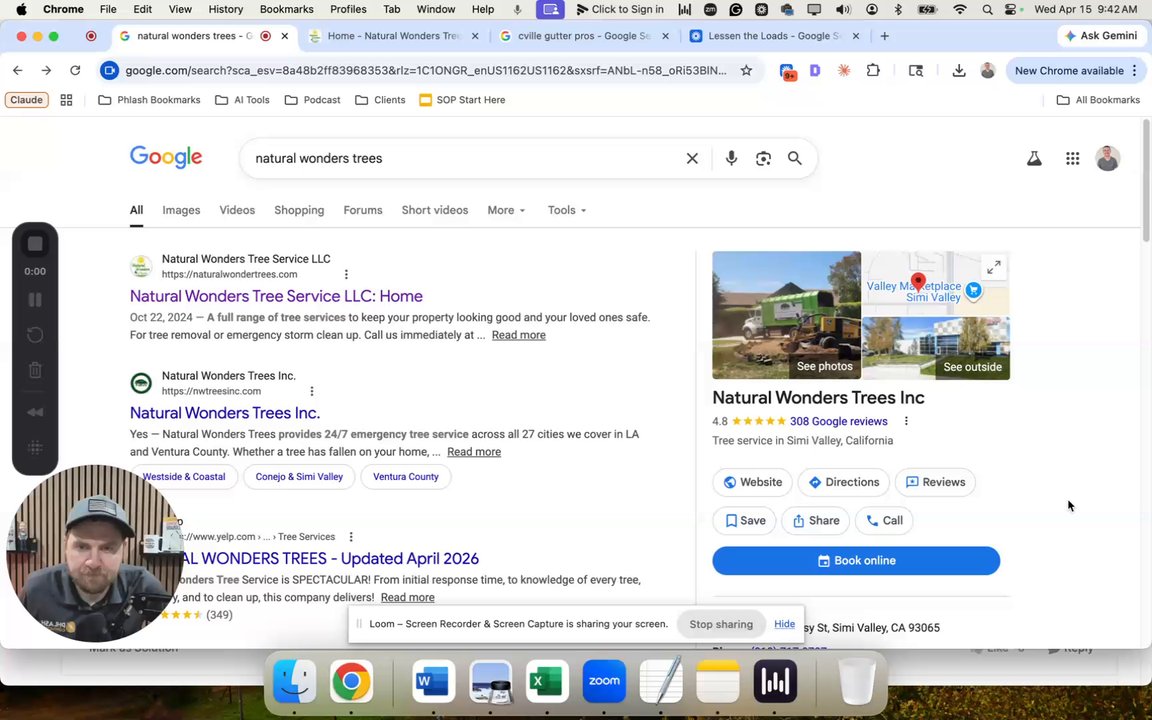Launch Excel from the Dock
Viewport: 1152px width, 720px height.
click(x=547, y=682)
